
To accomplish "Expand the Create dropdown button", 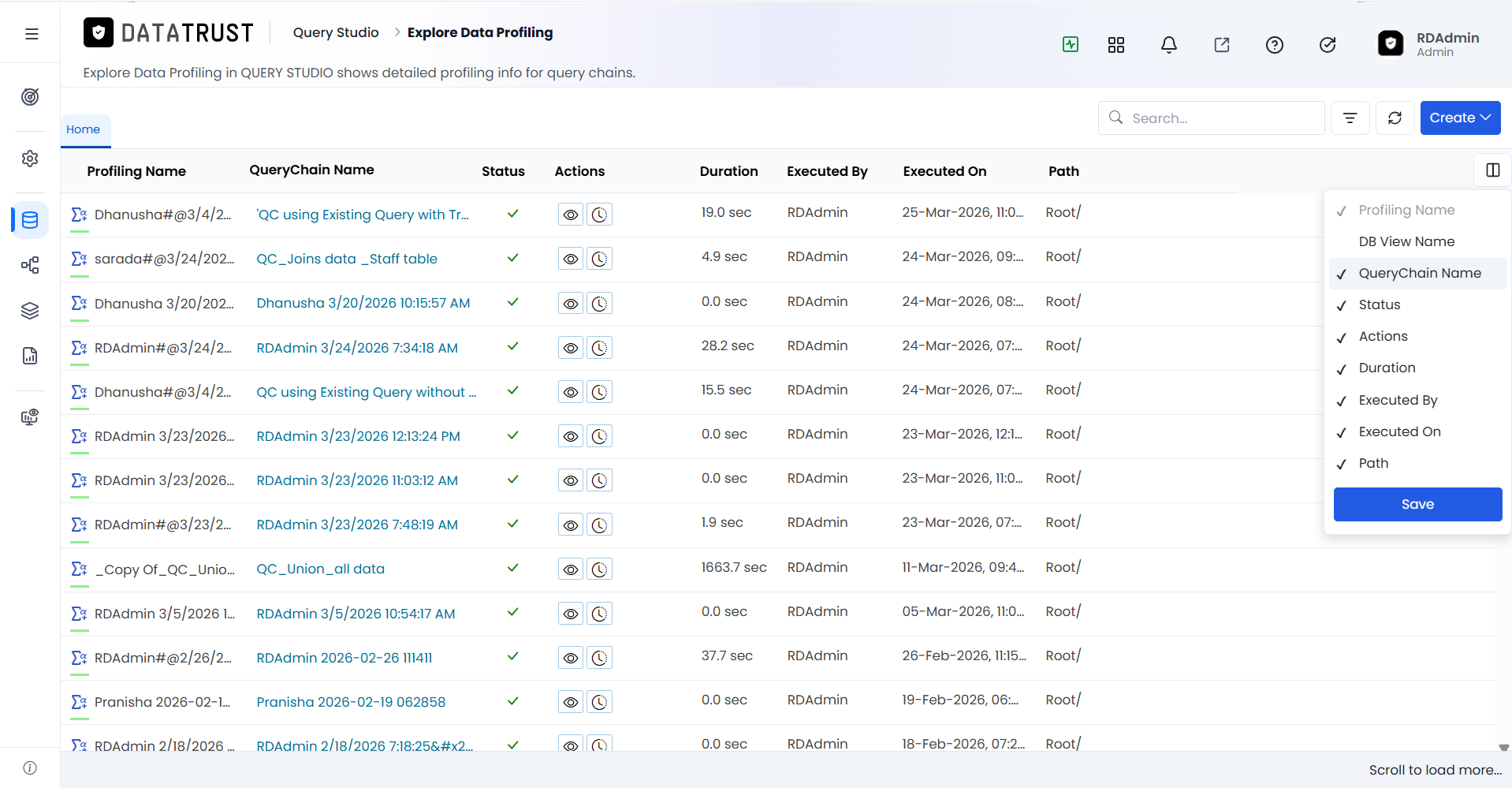I will (x=1460, y=118).
